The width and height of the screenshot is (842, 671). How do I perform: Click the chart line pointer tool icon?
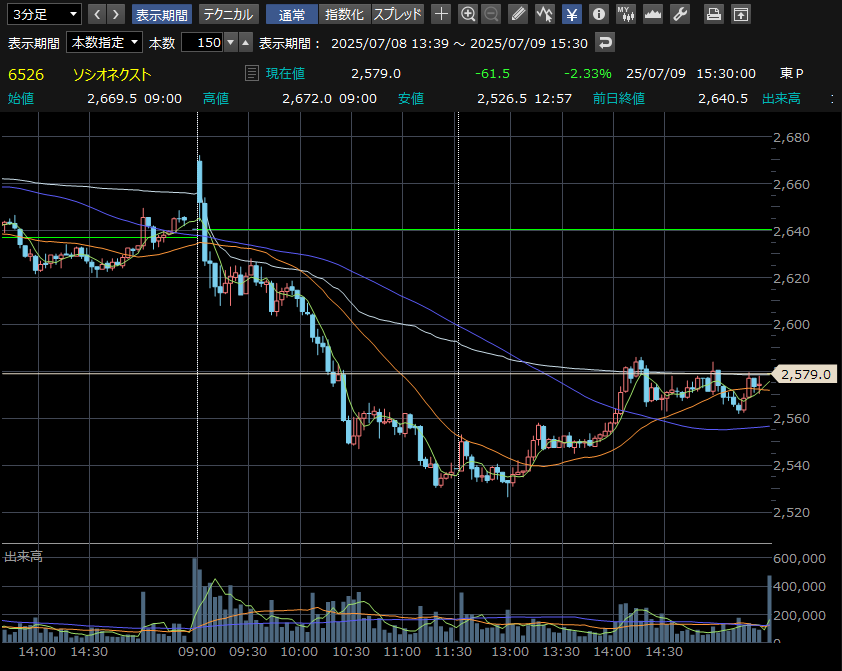[x=544, y=14]
